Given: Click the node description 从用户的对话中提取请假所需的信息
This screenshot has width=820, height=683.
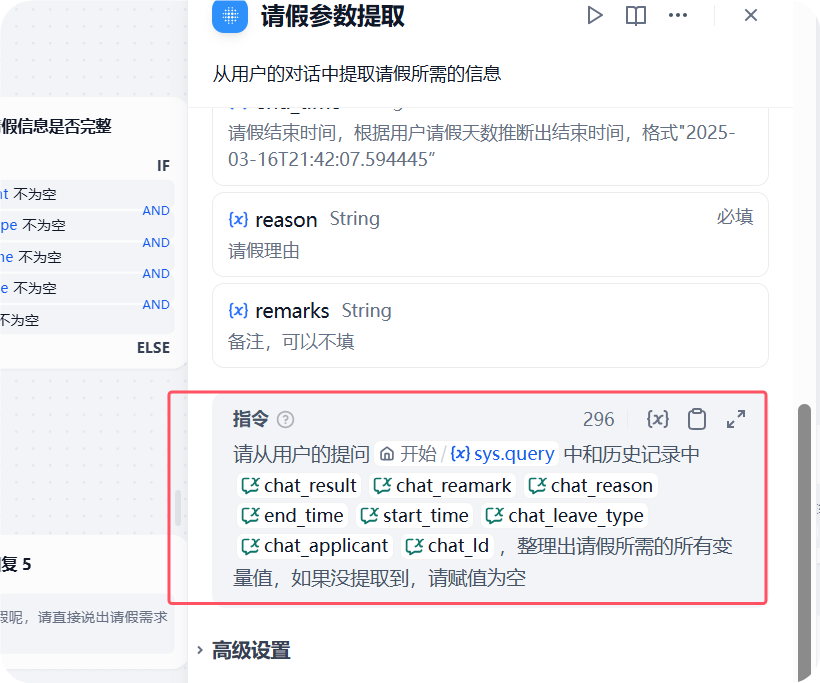Looking at the screenshot, I should point(357,73).
